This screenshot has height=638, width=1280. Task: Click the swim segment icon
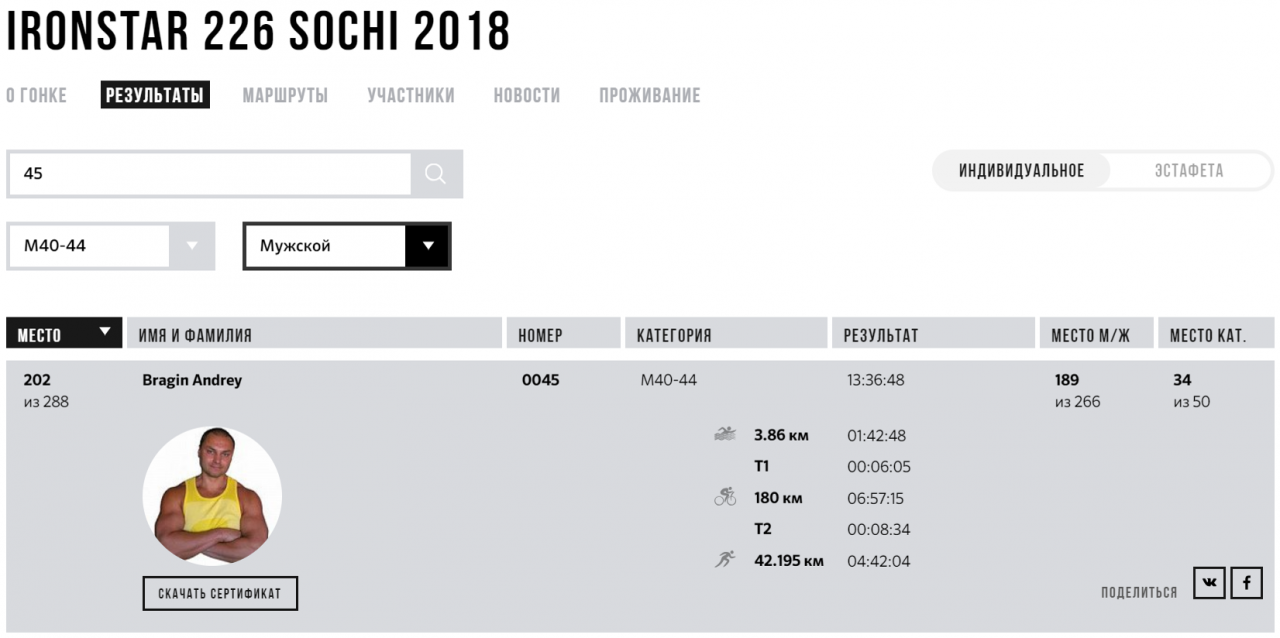(x=725, y=435)
